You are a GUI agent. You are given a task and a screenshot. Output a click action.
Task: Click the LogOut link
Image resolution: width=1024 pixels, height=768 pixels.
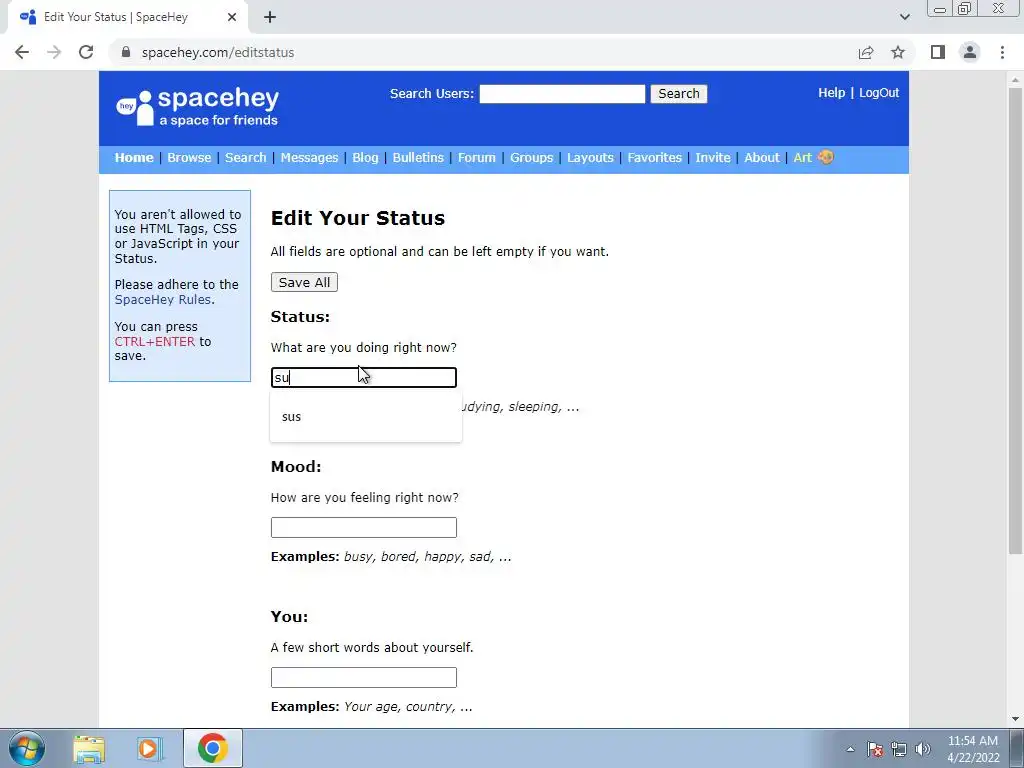point(879,93)
